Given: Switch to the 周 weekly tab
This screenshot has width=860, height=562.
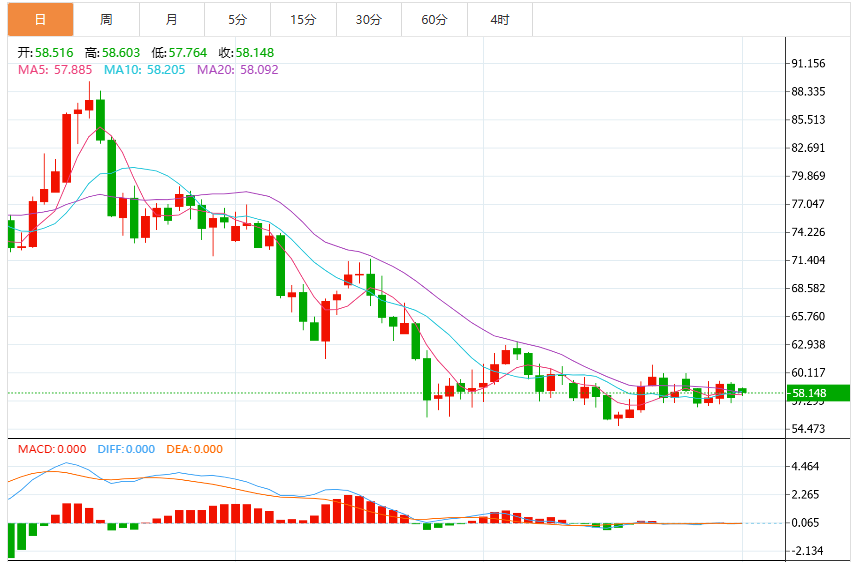Looking at the screenshot, I should (x=106, y=20).
